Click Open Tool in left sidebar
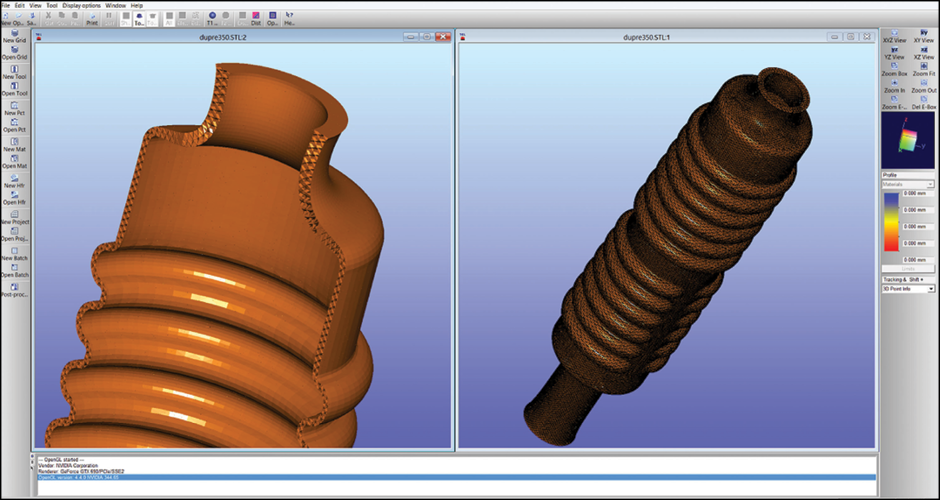The height and width of the screenshot is (500, 940). pos(14,88)
